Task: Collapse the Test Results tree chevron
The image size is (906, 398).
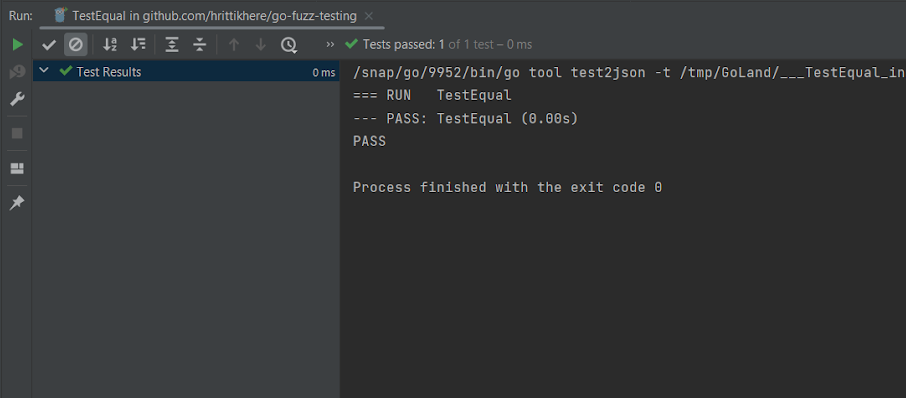Action: [x=43, y=71]
